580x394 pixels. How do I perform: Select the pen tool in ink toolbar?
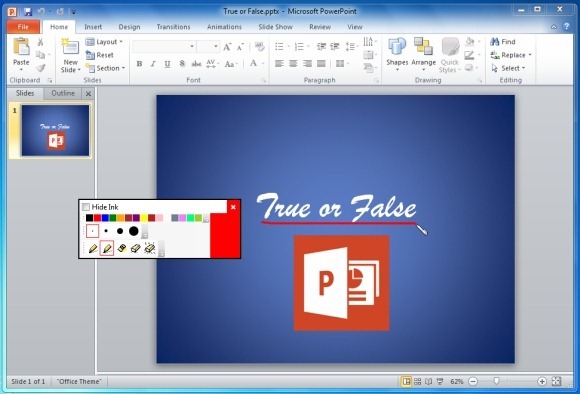[93, 248]
